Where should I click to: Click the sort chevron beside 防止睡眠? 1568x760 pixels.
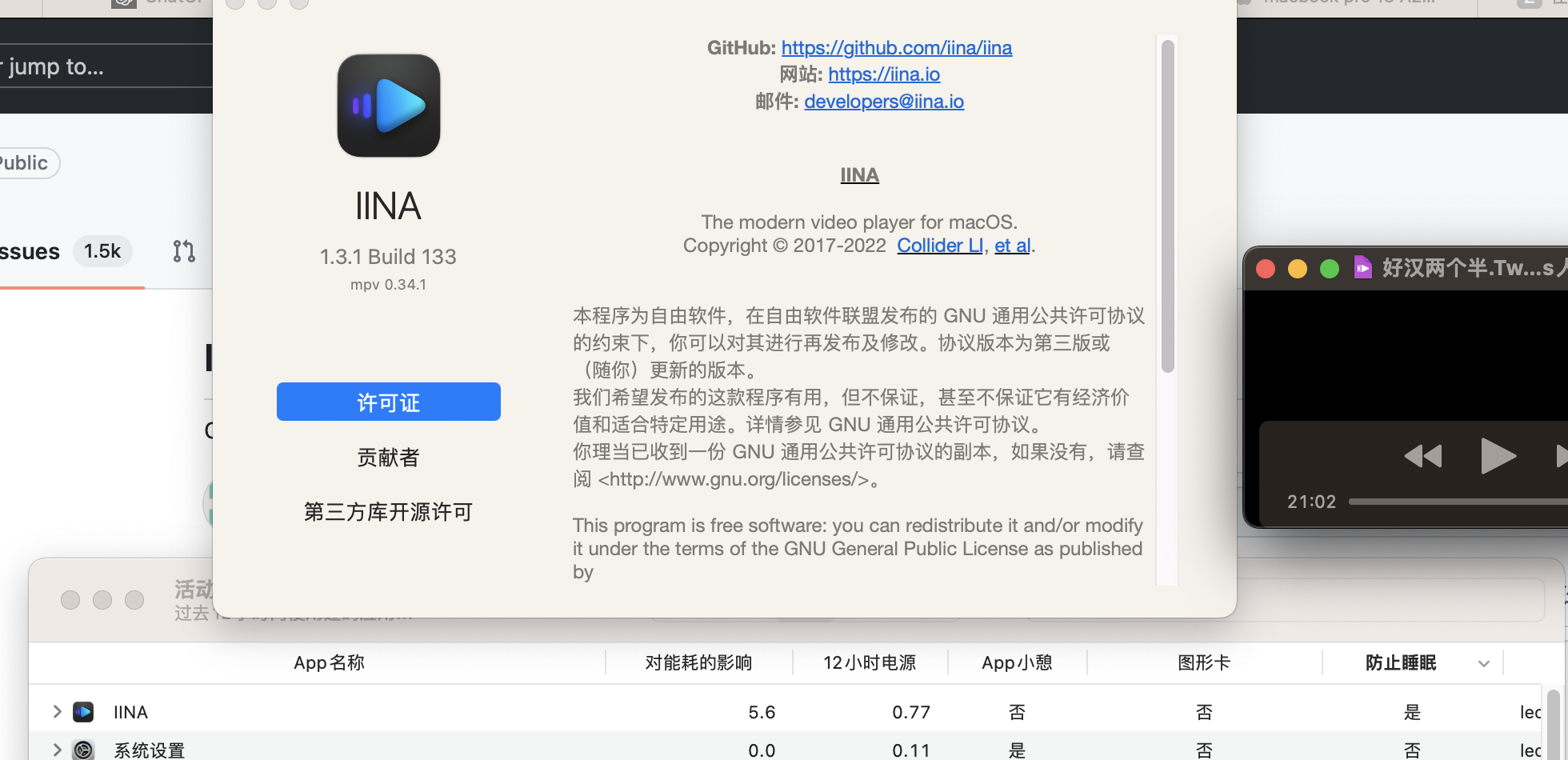pos(1484,663)
